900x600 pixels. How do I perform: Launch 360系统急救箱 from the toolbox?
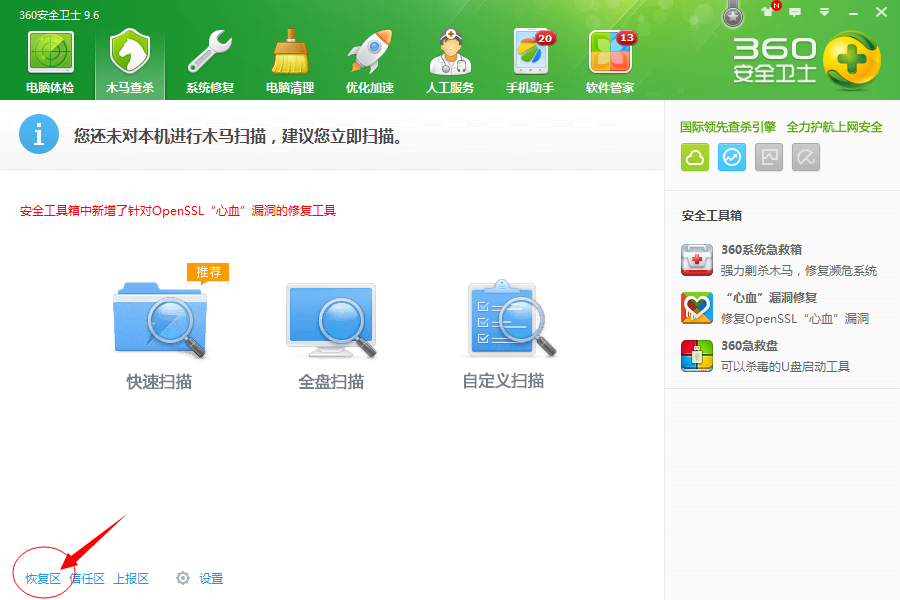(761, 250)
